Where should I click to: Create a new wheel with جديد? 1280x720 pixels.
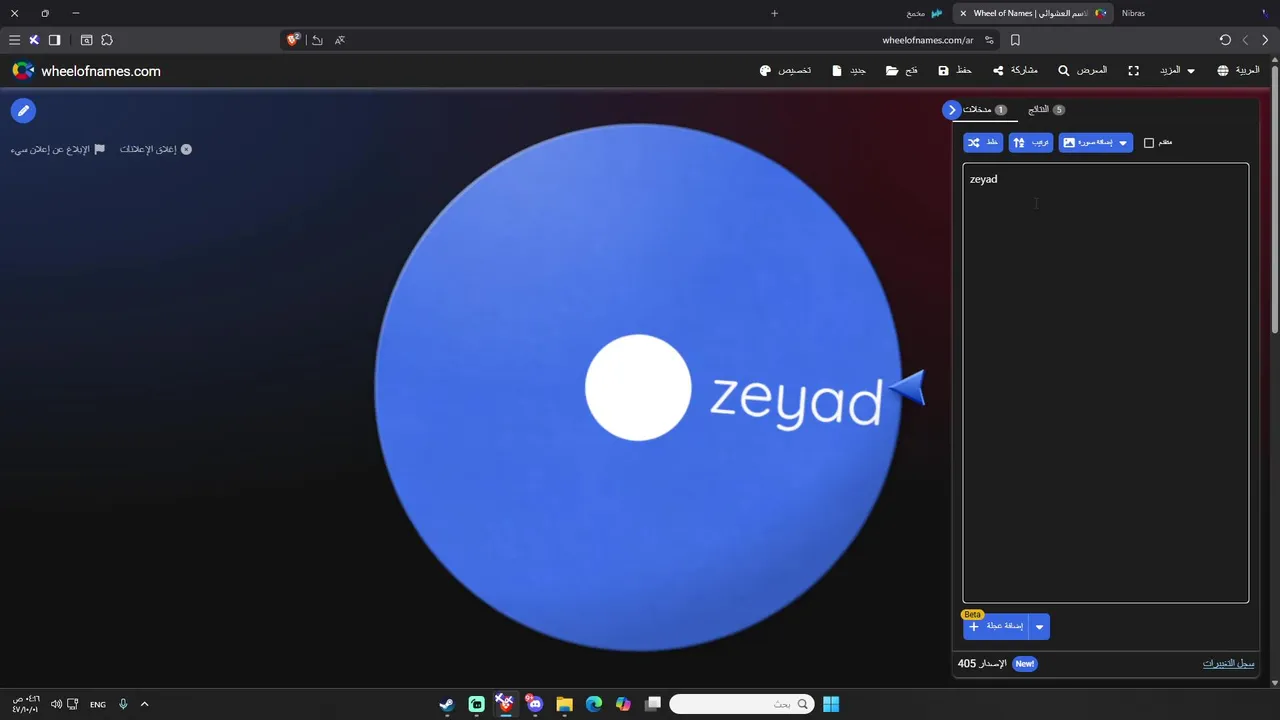849,71
